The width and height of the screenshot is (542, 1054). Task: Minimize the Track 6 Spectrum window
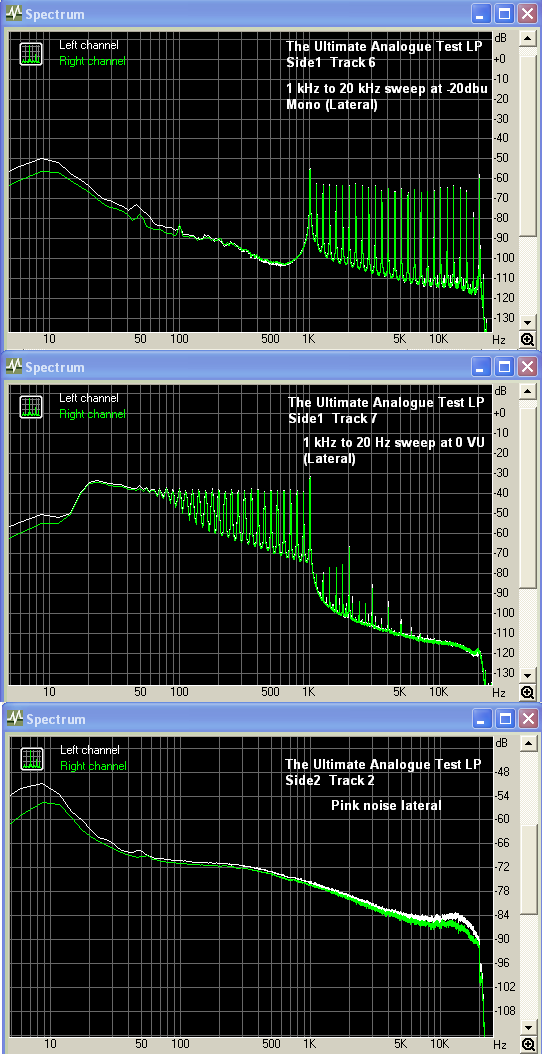pos(481,14)
